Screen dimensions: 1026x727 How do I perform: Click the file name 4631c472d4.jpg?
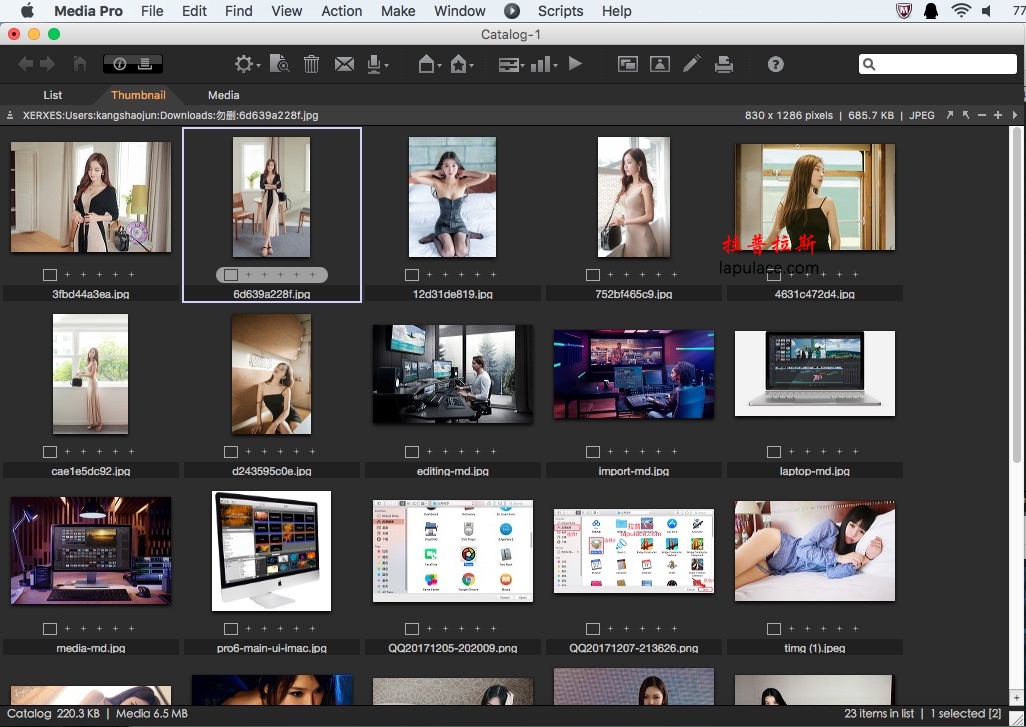point(815,294)
